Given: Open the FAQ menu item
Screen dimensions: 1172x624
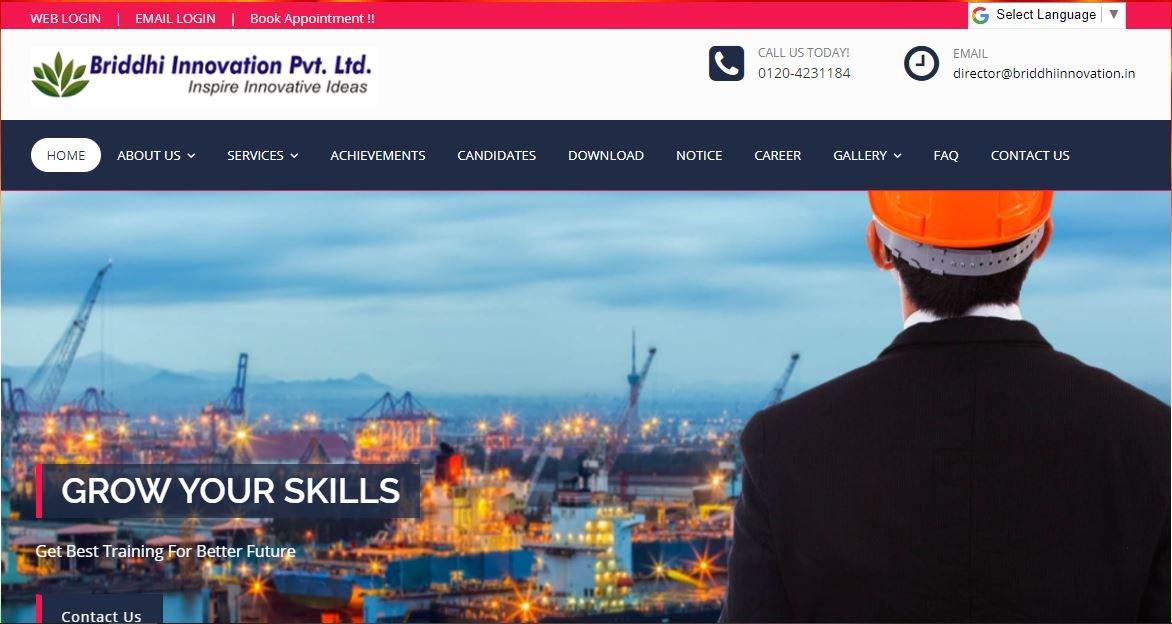Looking at the screenshot, I should (x=946, y=155).
